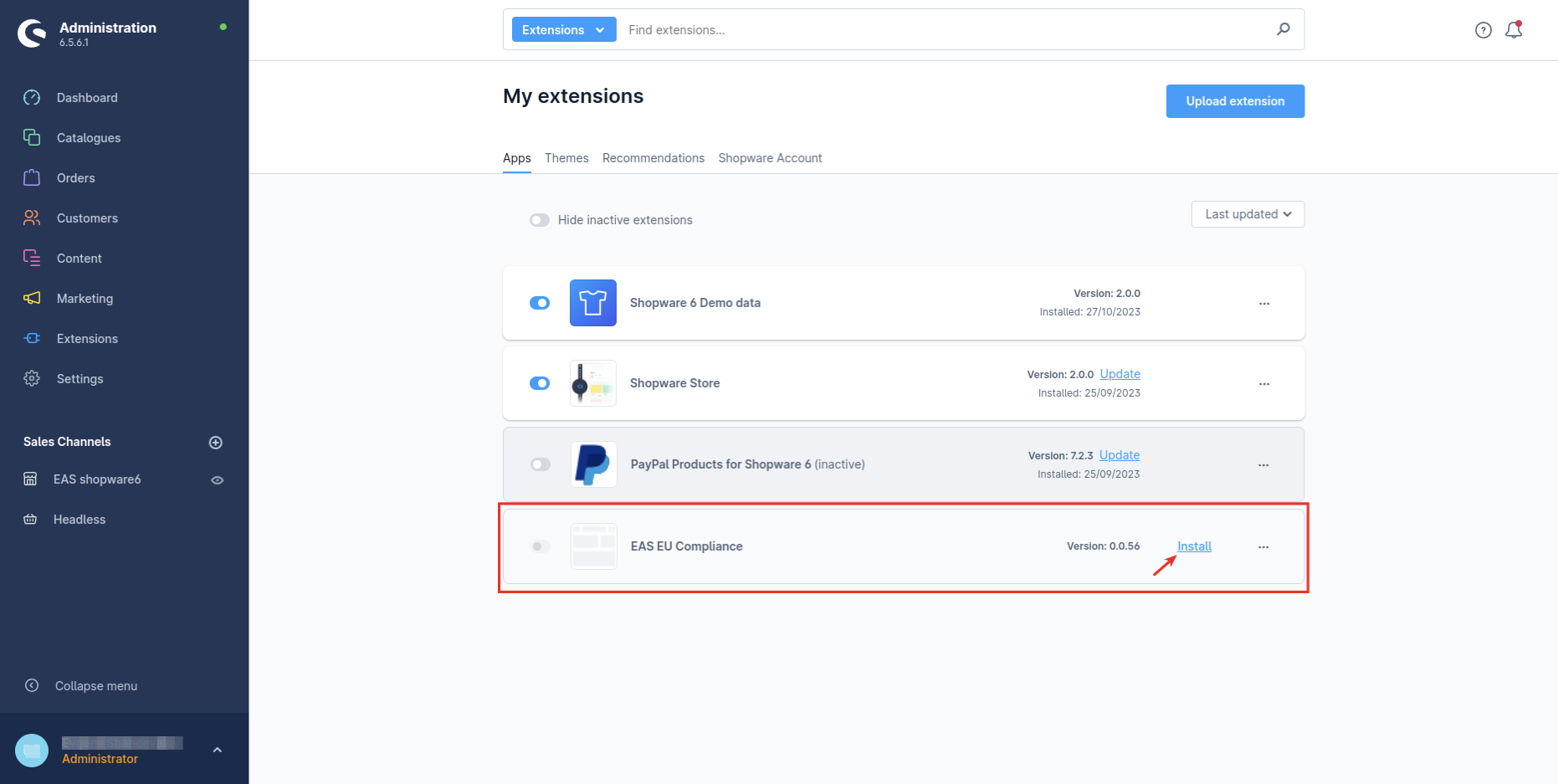The width and height of the screenshot is (1558, 784).
Task: Open EAS shopware6 storefront icon
Action: 30,479
